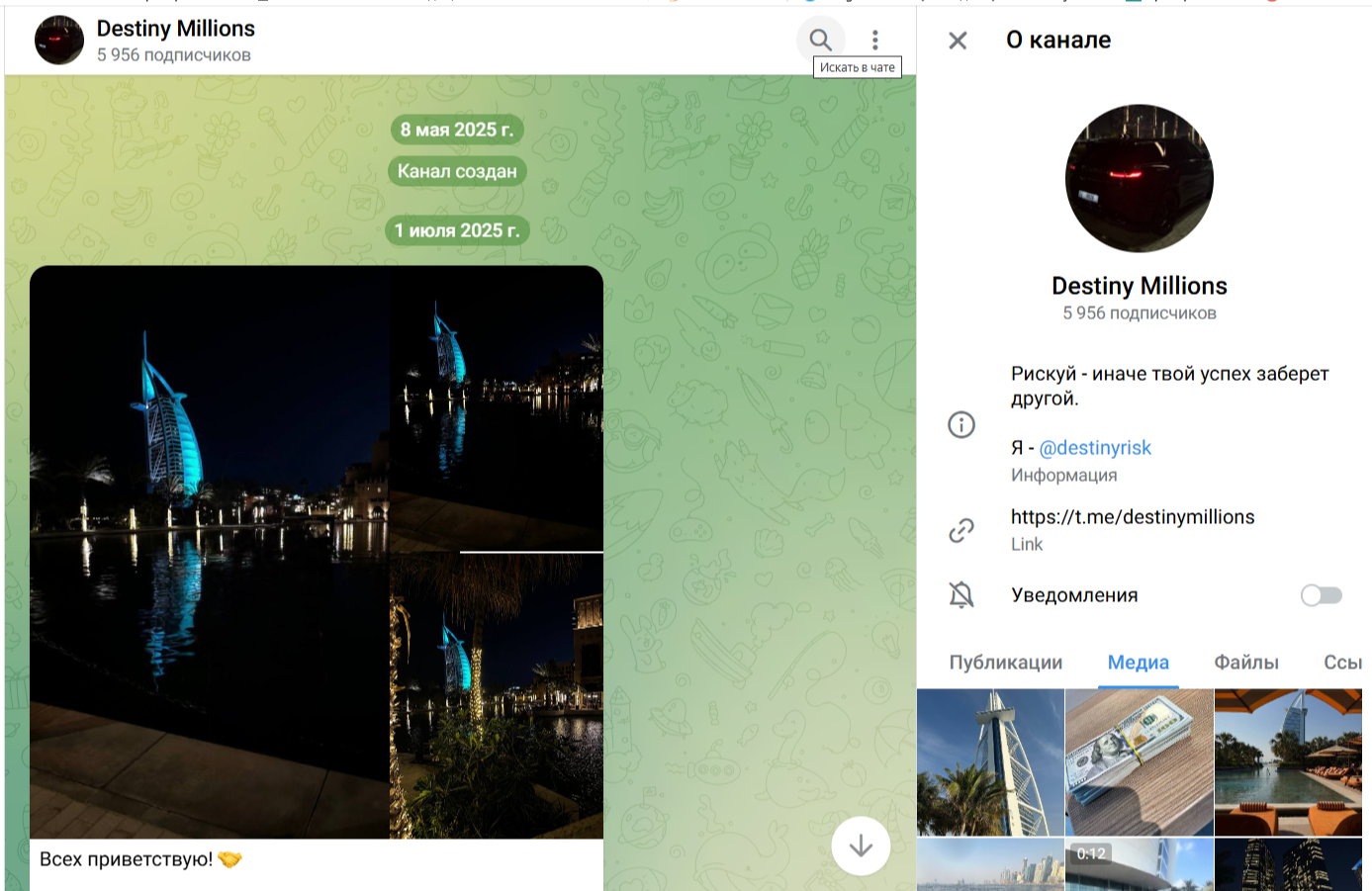1372x891 pixels.
Task: Click the muted bell notifications icon
Action: click(961, 594)
